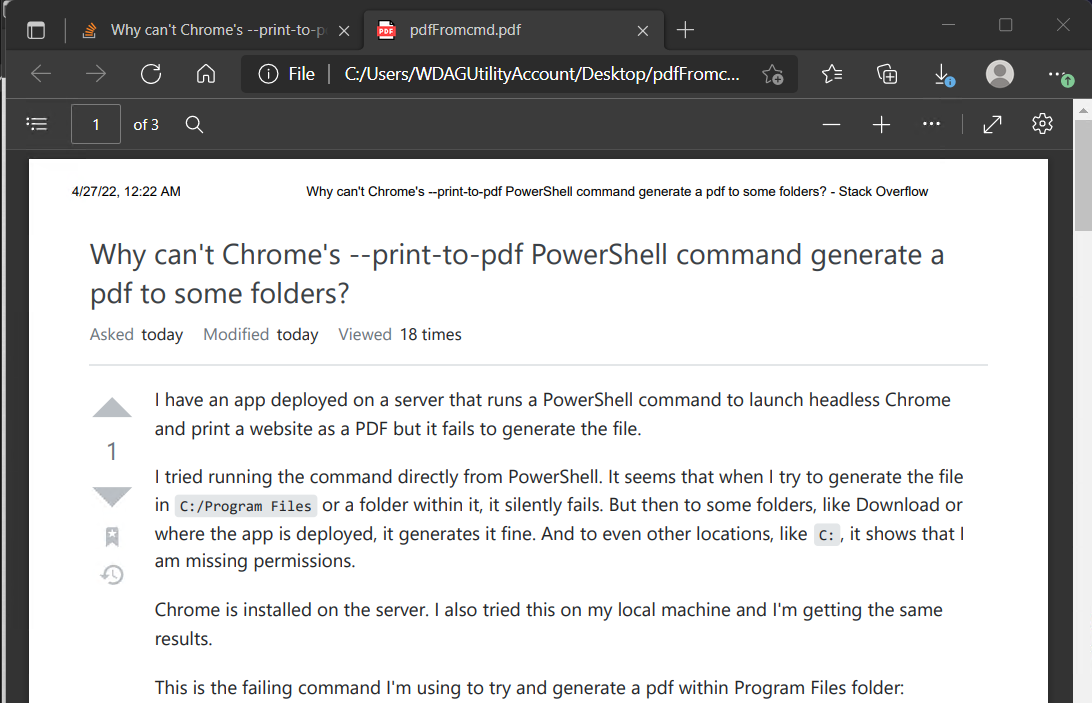Screen dimensions: 1092x703
Task: Open the user profile menu
Action: [999, 74]
